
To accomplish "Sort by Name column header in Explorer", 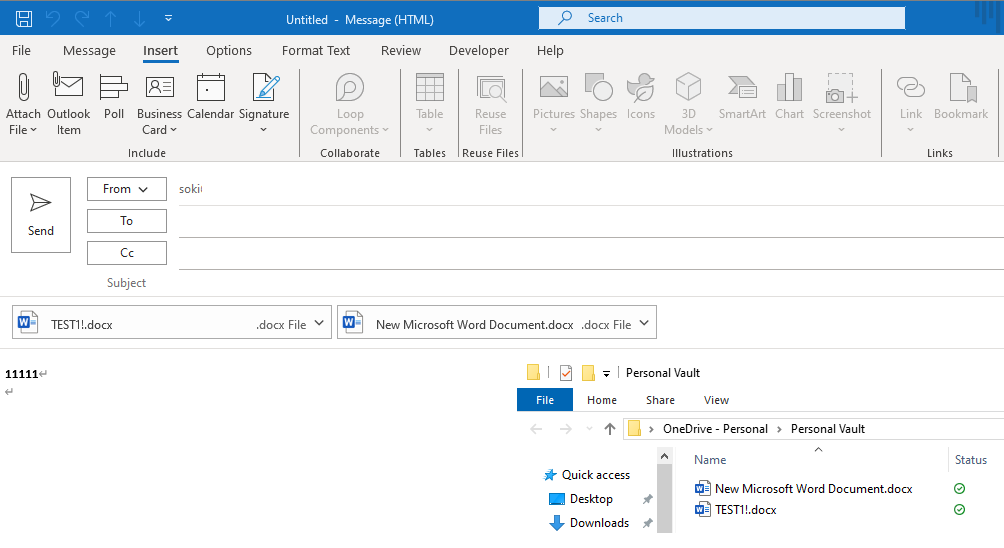I will (710, 460).
